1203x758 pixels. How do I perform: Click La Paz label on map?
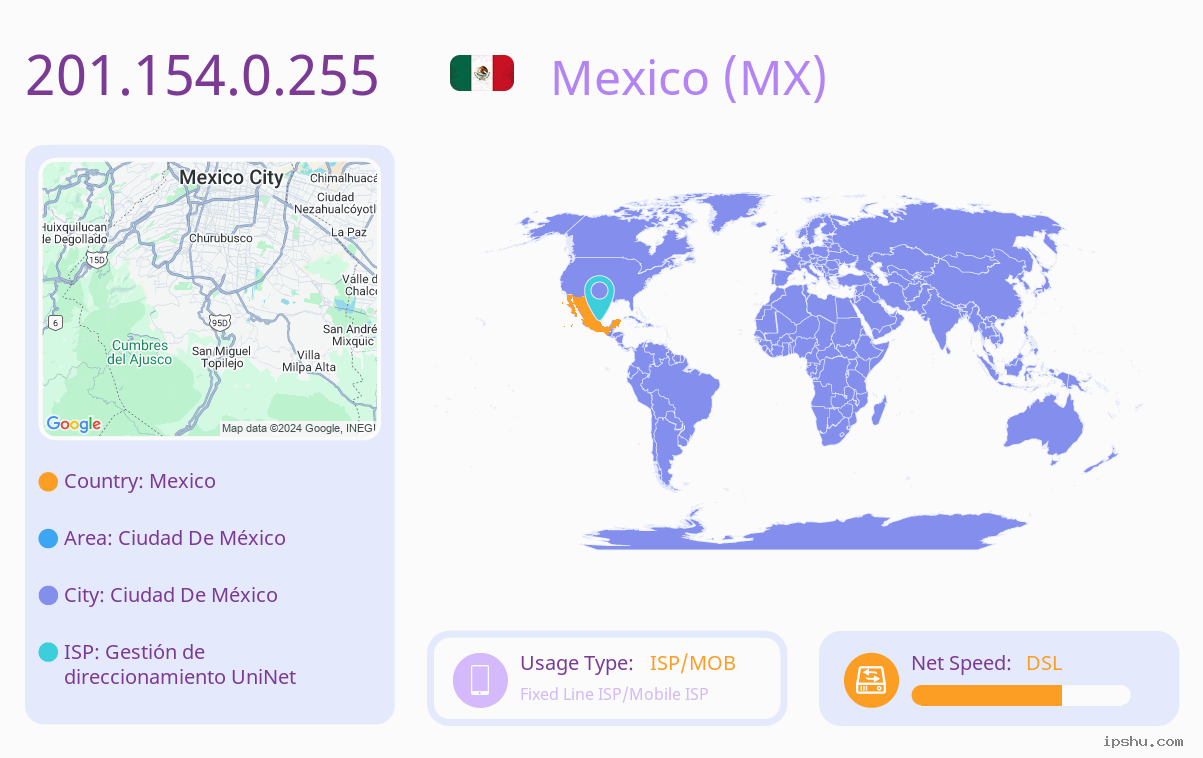tap(349, 231)
